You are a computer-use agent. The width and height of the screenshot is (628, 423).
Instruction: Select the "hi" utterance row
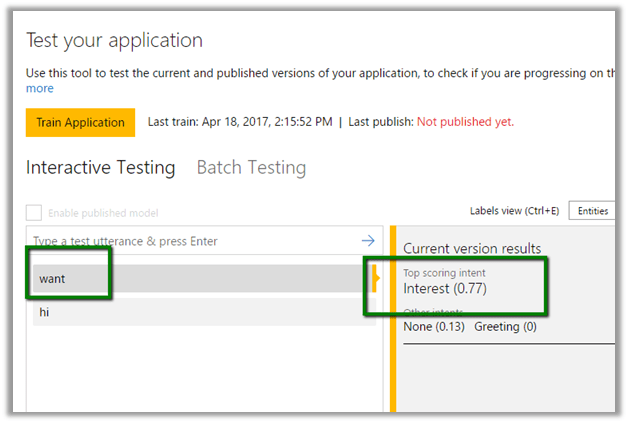[x=200, y=312]
